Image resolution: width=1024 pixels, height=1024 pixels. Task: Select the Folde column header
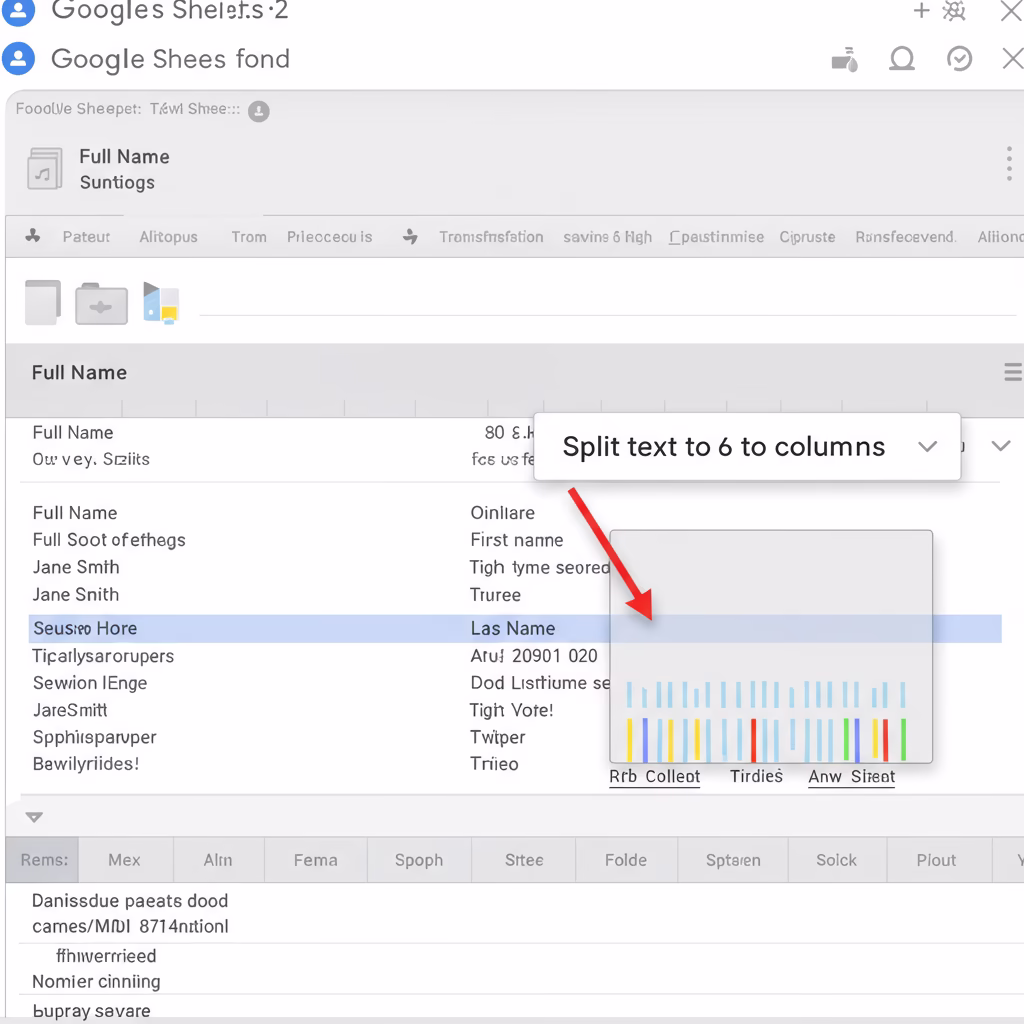pyautogui.click(x=626, y=860)
